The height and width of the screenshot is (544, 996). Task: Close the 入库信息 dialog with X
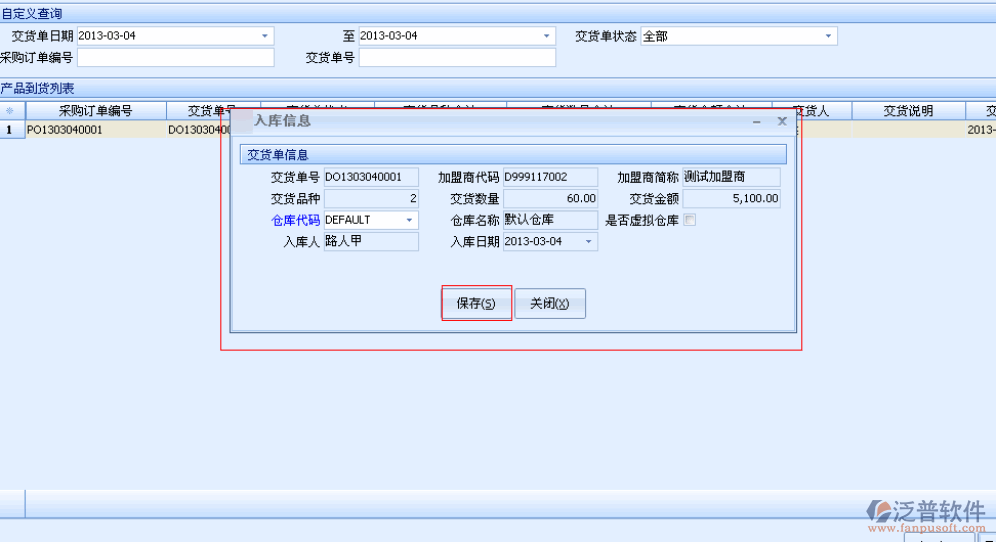click(782, 121)
